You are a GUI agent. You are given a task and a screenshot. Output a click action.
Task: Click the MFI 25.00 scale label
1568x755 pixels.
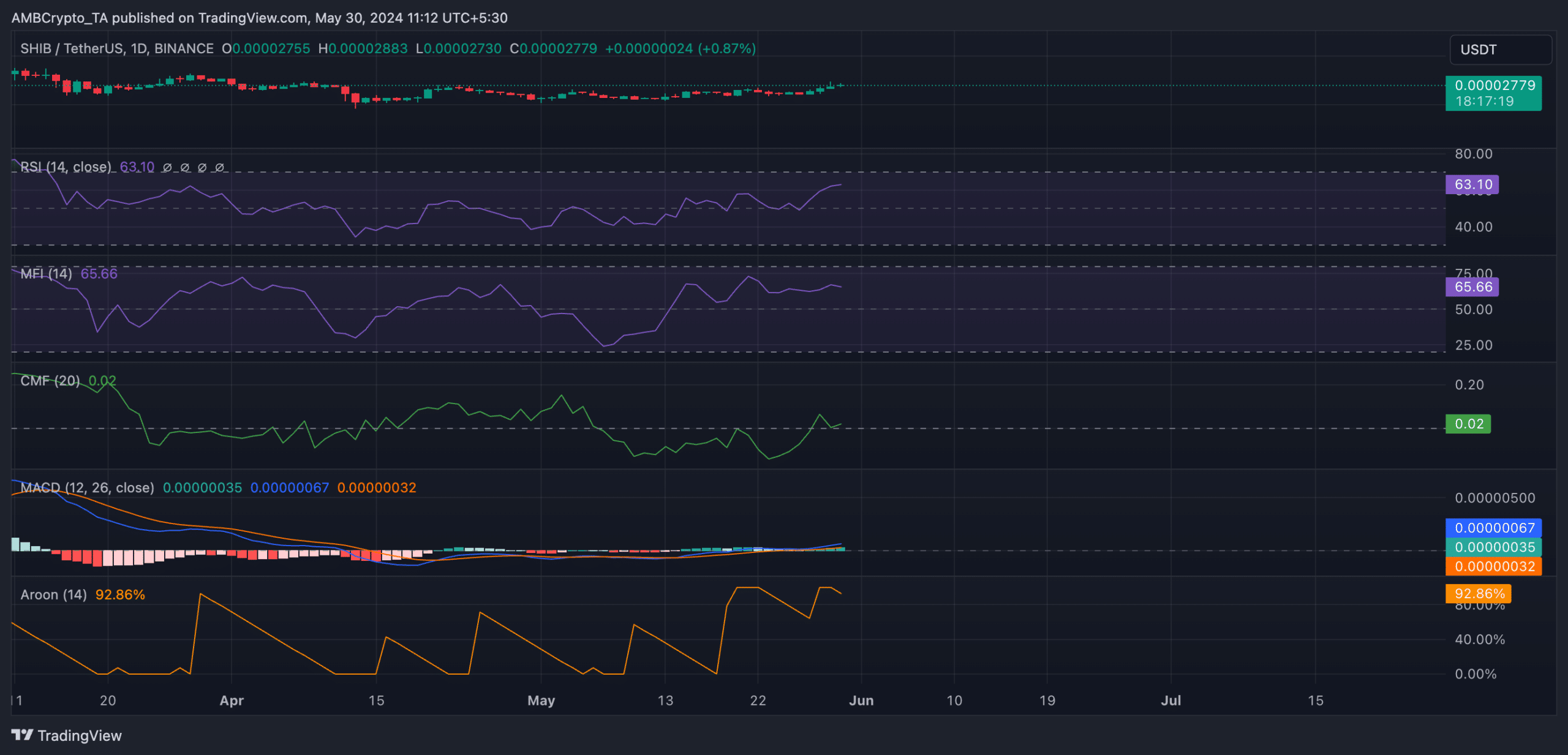click(x=1474, y=345)
